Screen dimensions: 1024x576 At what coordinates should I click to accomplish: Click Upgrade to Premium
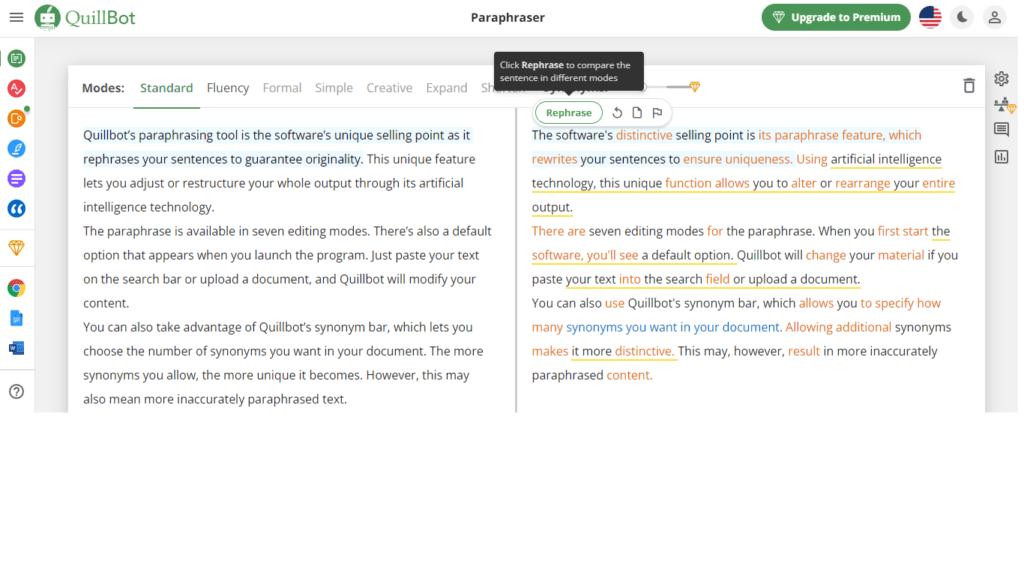(x=835, y=17)
